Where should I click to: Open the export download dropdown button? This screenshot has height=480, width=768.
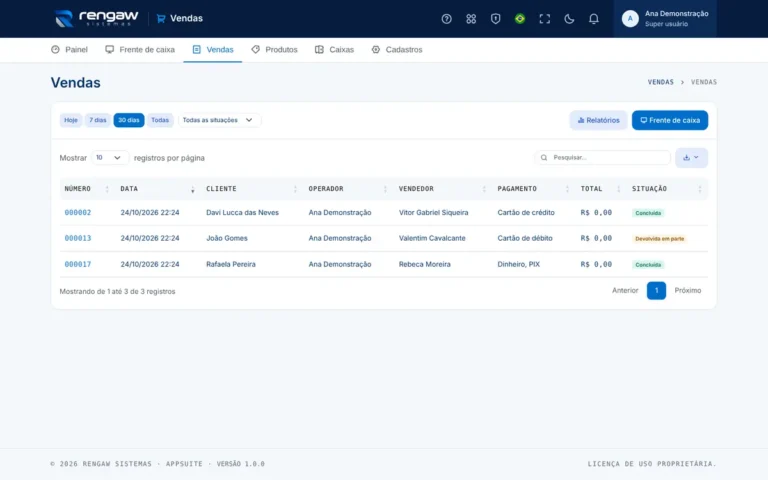coord(691,158)
